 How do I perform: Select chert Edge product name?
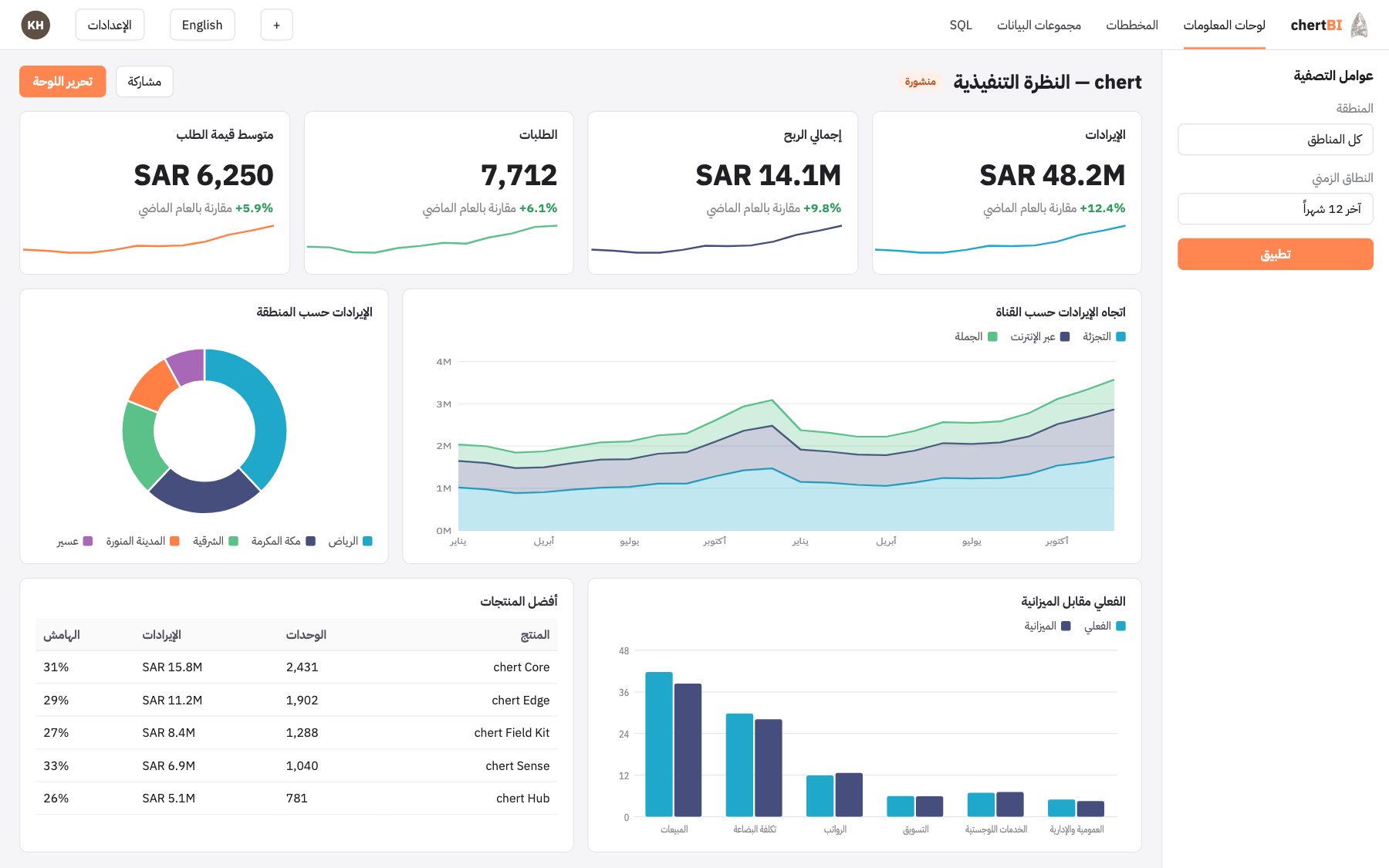click(521, 701)
